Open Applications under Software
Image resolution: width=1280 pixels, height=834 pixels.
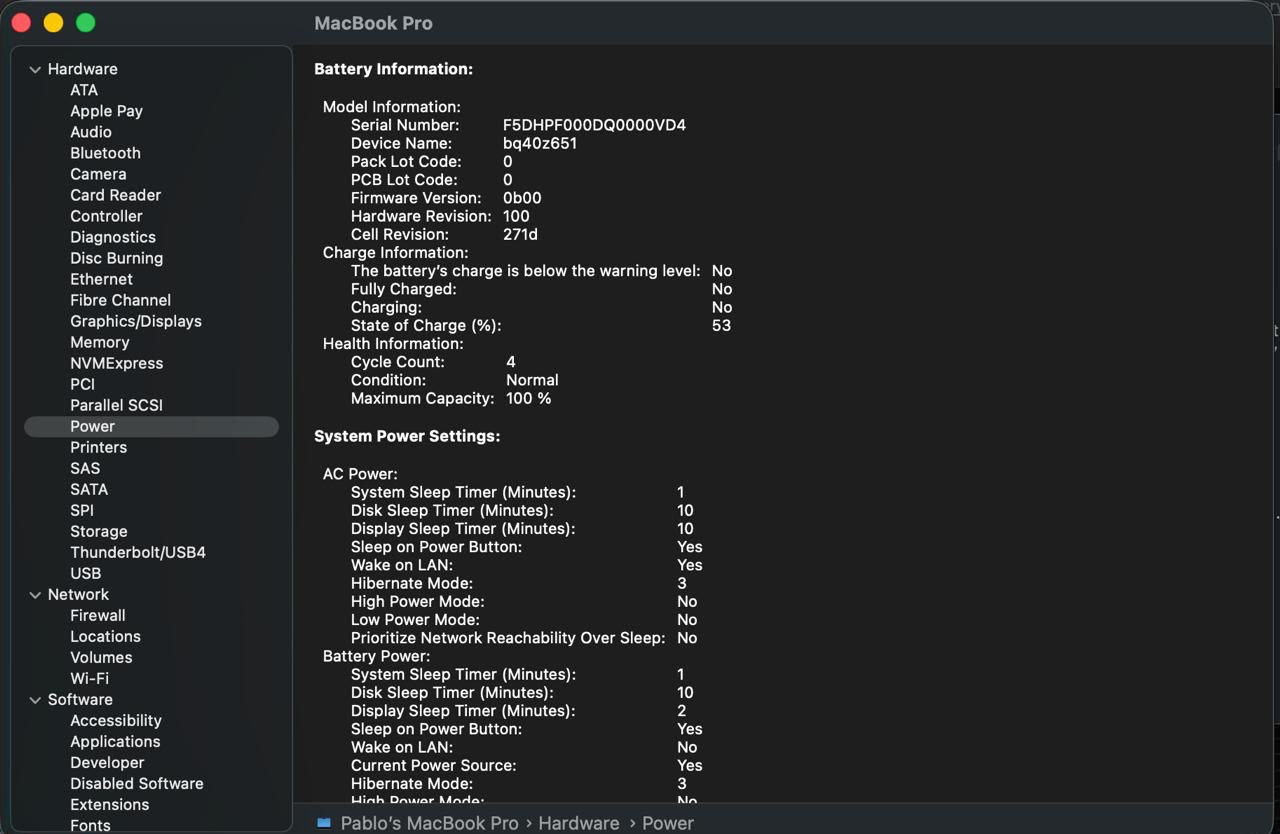115,741
